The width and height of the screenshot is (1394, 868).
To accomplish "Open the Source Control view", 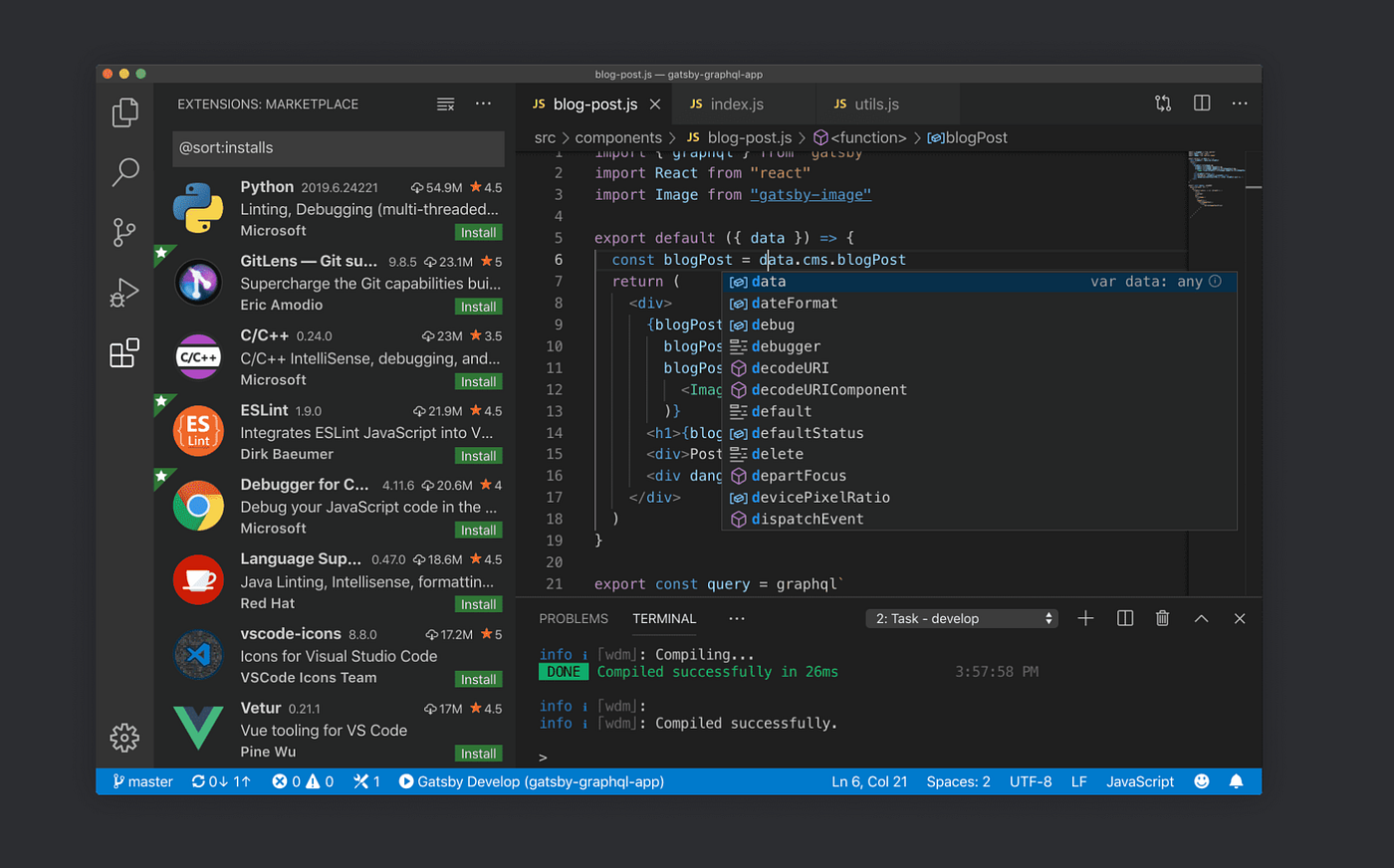I will [x=123, y=231].
